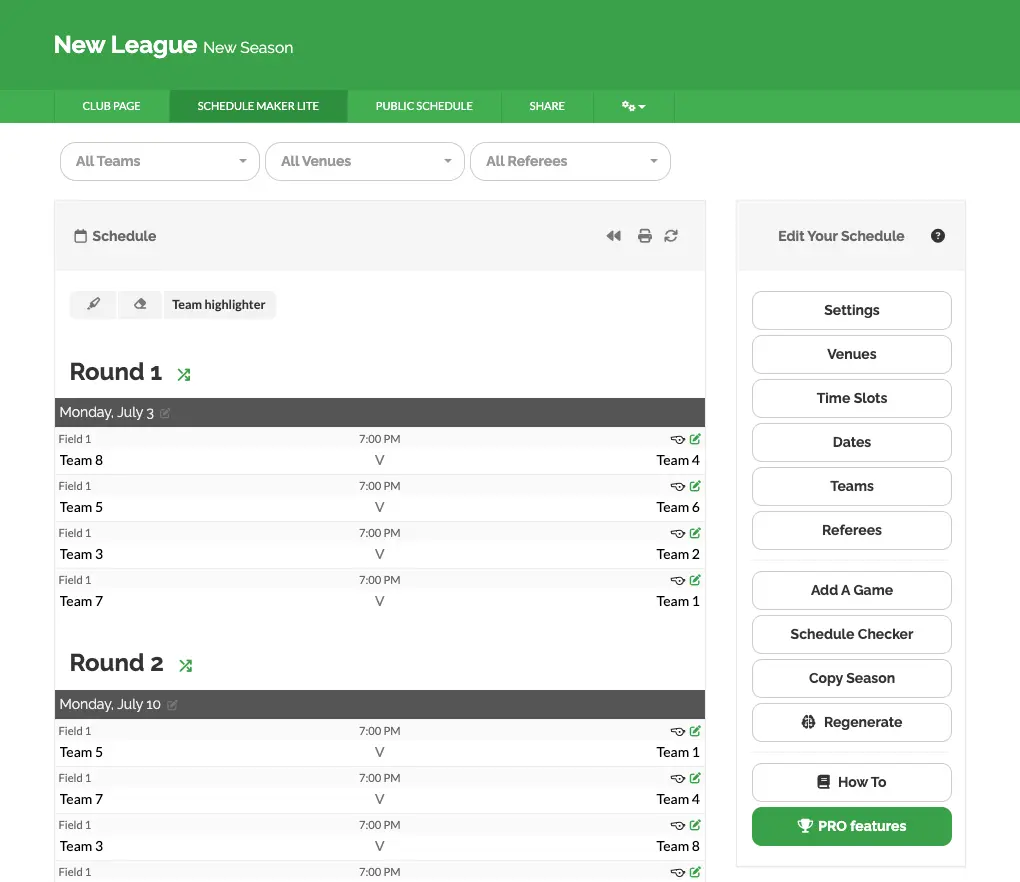Viewport: 1020px width, 882px height.
Task: Click whistle icon for Team 7 v Team 4
Action: (x=678, y=779)
